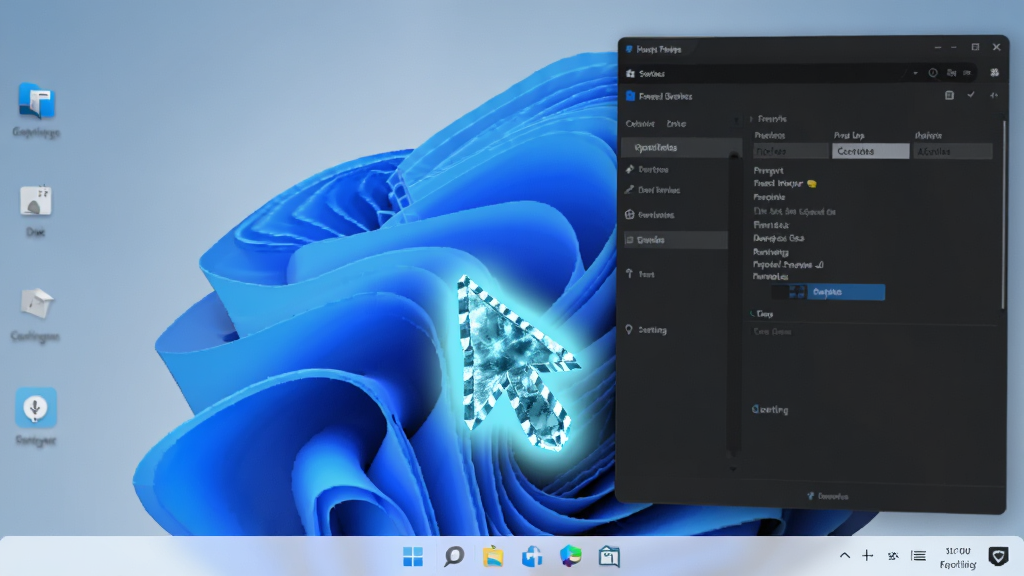Open the blue puzzle-shaped taskbar app
Viewport: 1024px width, 576px height.
click(x=532, y=556)
